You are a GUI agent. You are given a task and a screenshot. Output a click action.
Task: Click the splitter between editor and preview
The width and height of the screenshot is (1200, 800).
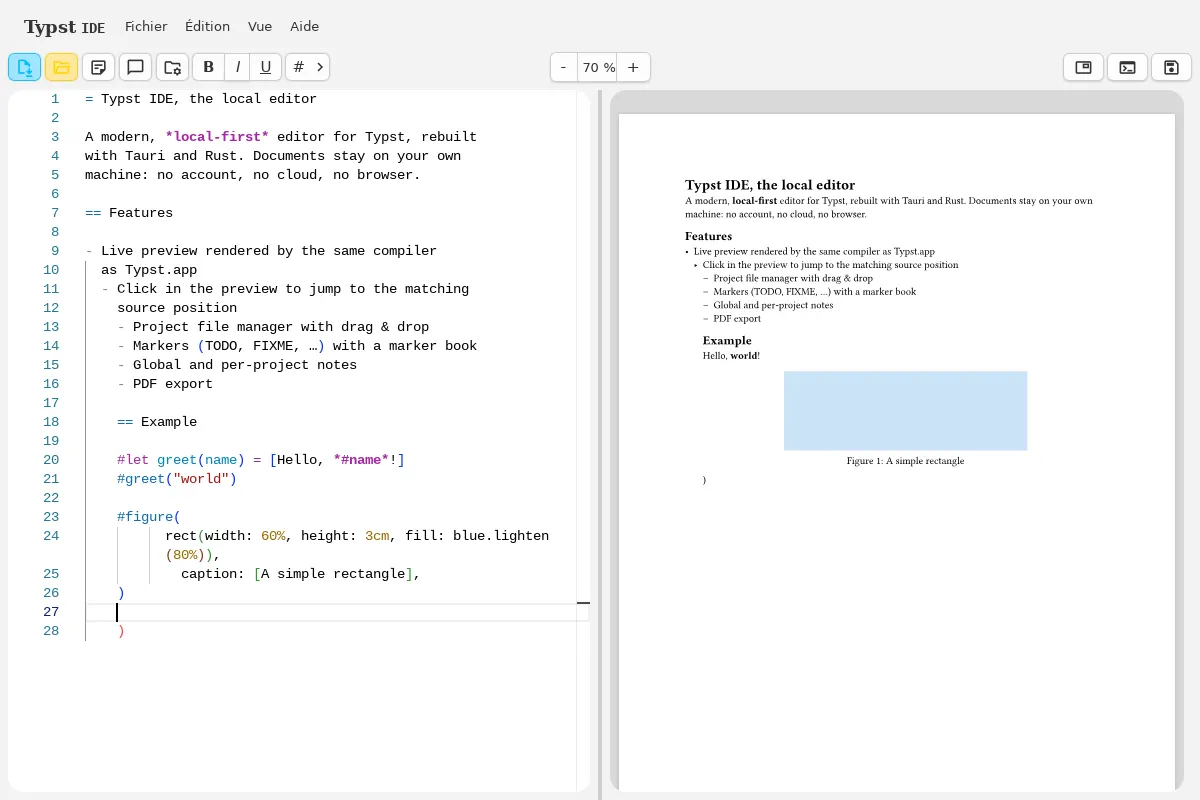[x=599, y=445]
